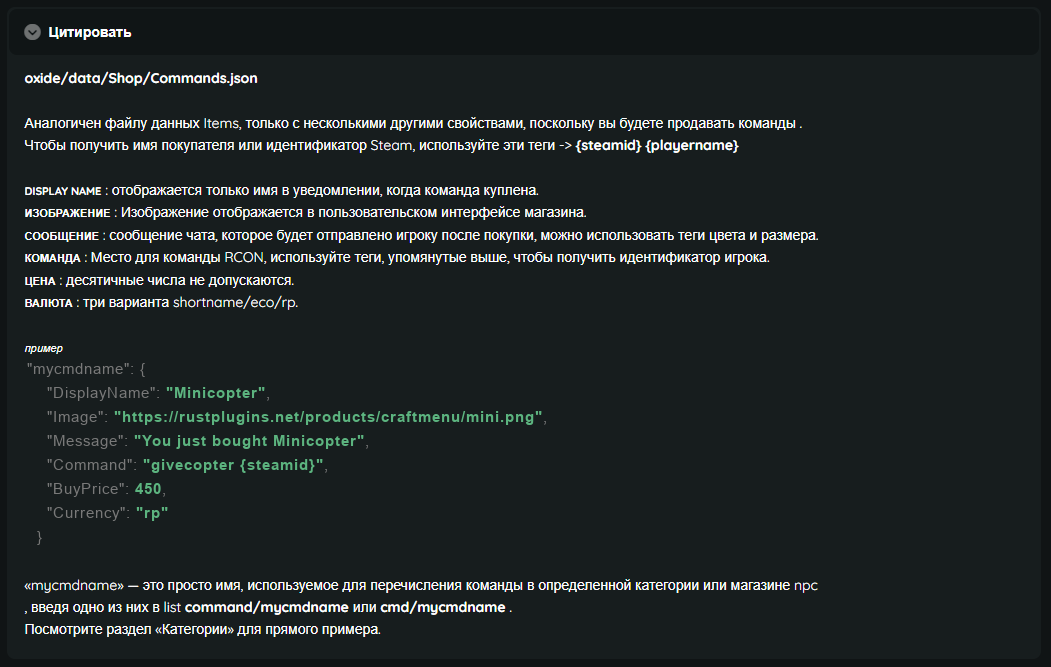Click the word "Items" in first paragraph

[222, 123]
